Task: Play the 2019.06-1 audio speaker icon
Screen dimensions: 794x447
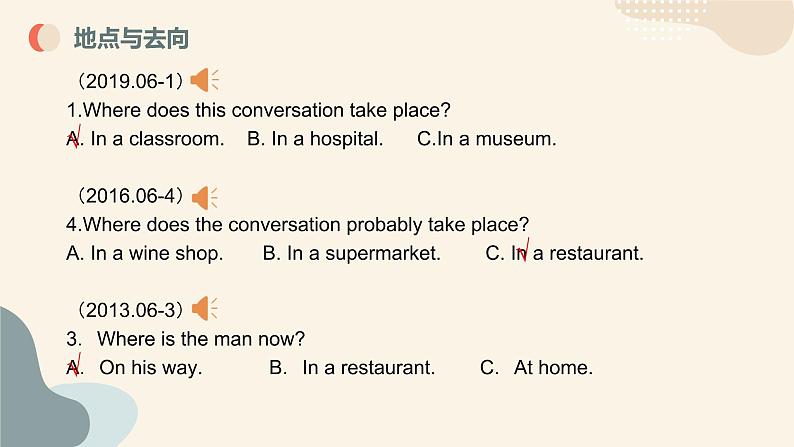Action: tap(205, 80)
